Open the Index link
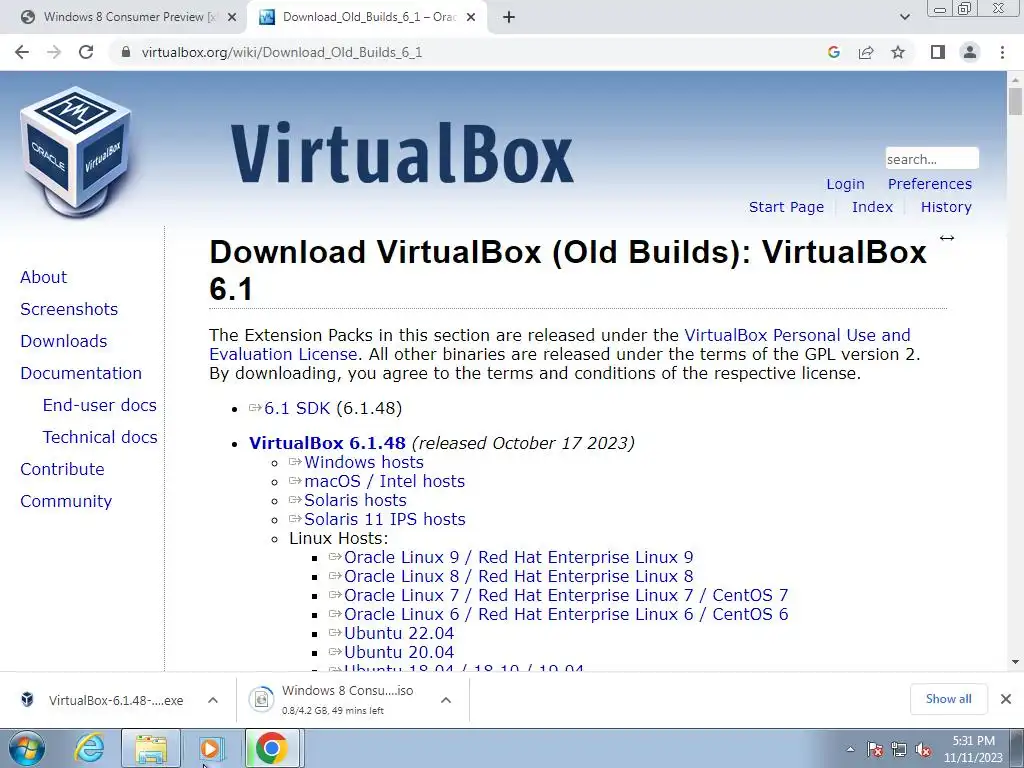Screen dimensions: 1024x768 [872, 207]
